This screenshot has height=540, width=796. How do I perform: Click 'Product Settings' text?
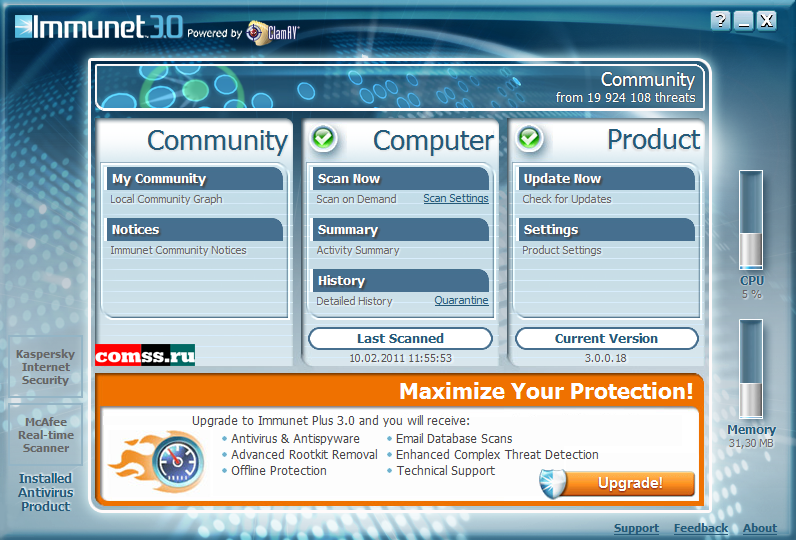point(561,250)
